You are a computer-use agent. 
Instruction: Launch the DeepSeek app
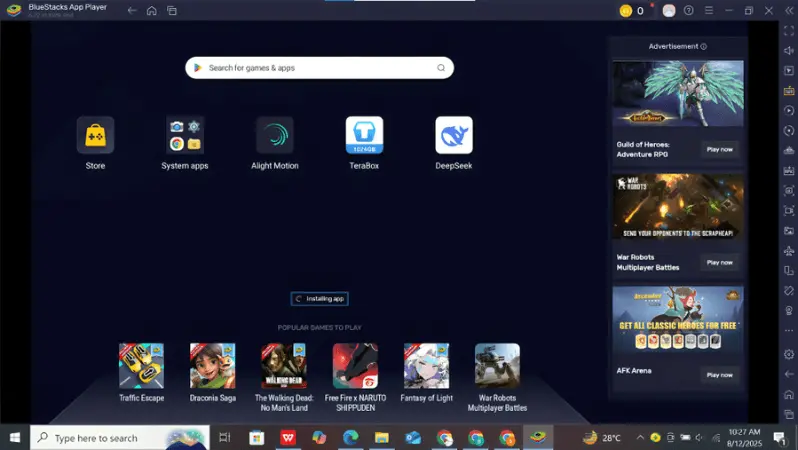454,135
